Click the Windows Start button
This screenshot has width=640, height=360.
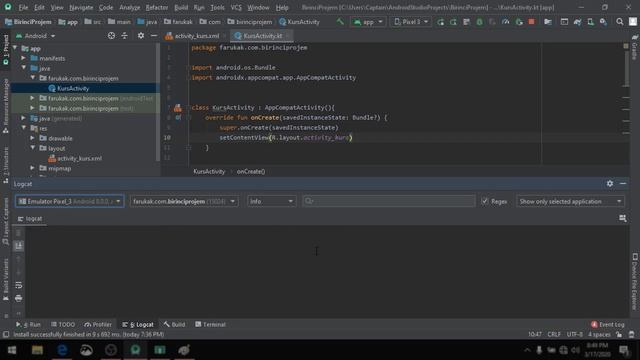(x=12, y=350)
